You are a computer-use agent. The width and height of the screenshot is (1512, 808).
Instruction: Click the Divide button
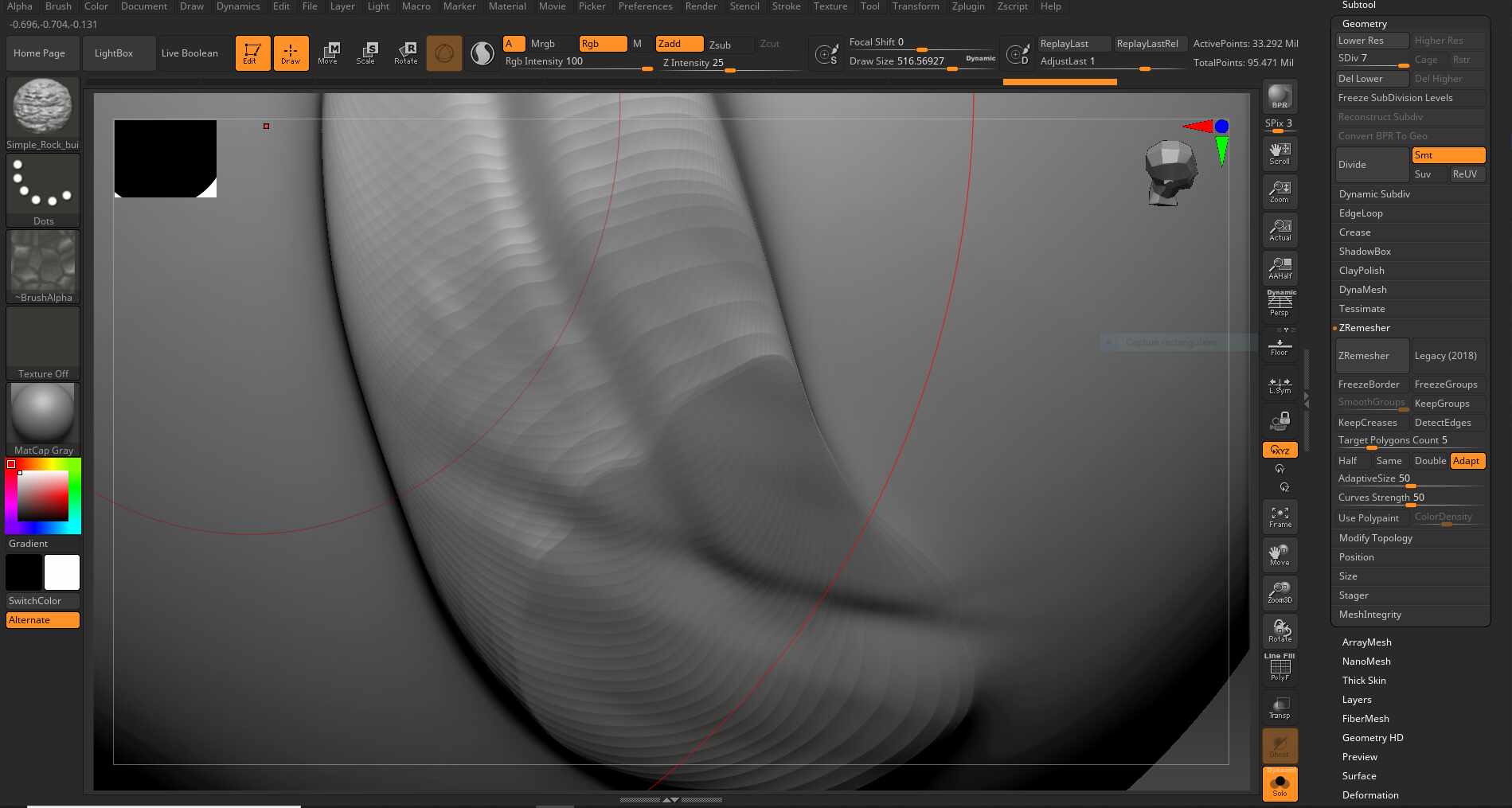[1371, 165]
